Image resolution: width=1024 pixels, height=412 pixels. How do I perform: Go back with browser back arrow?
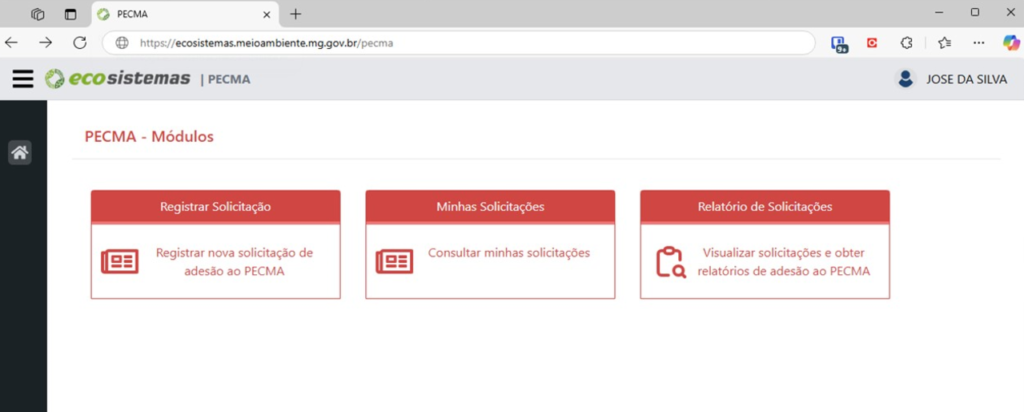12,43
